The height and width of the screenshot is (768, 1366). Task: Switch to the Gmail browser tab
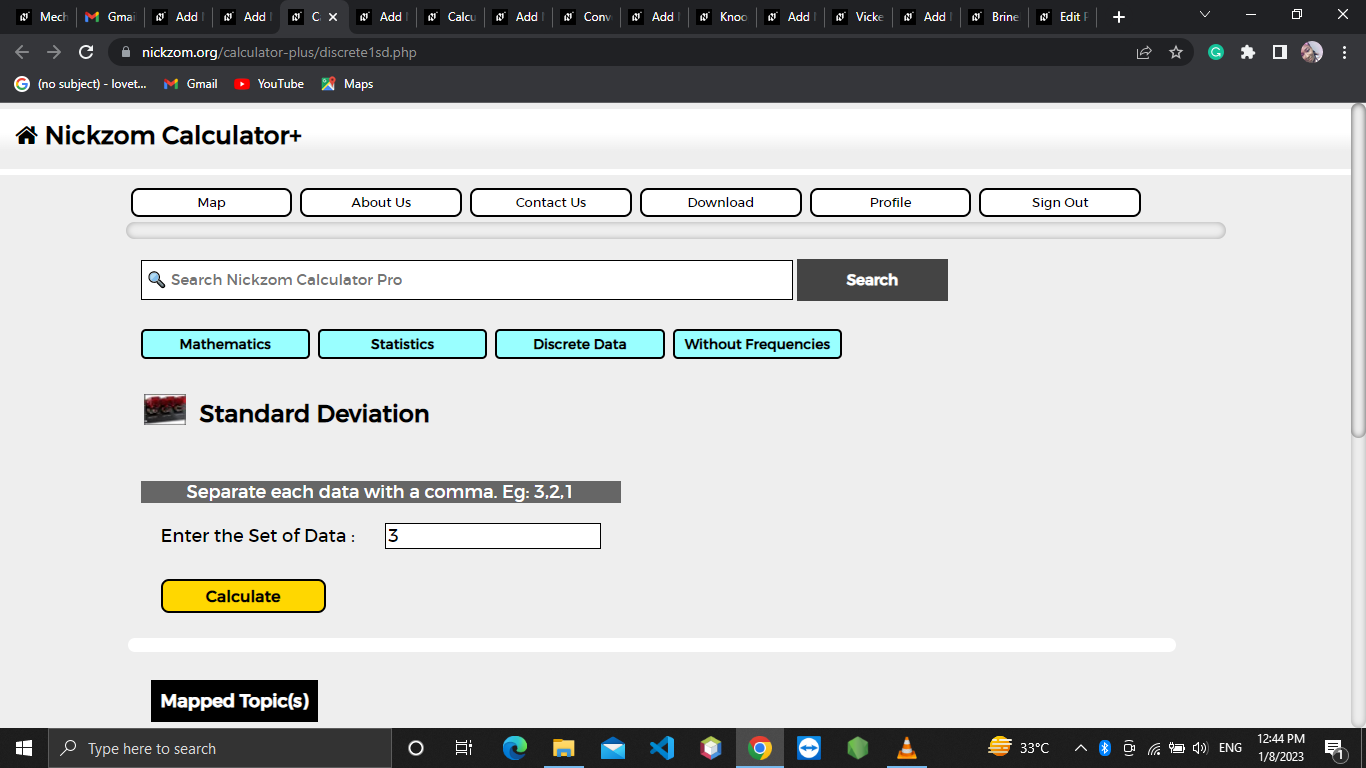pos(110,17)
